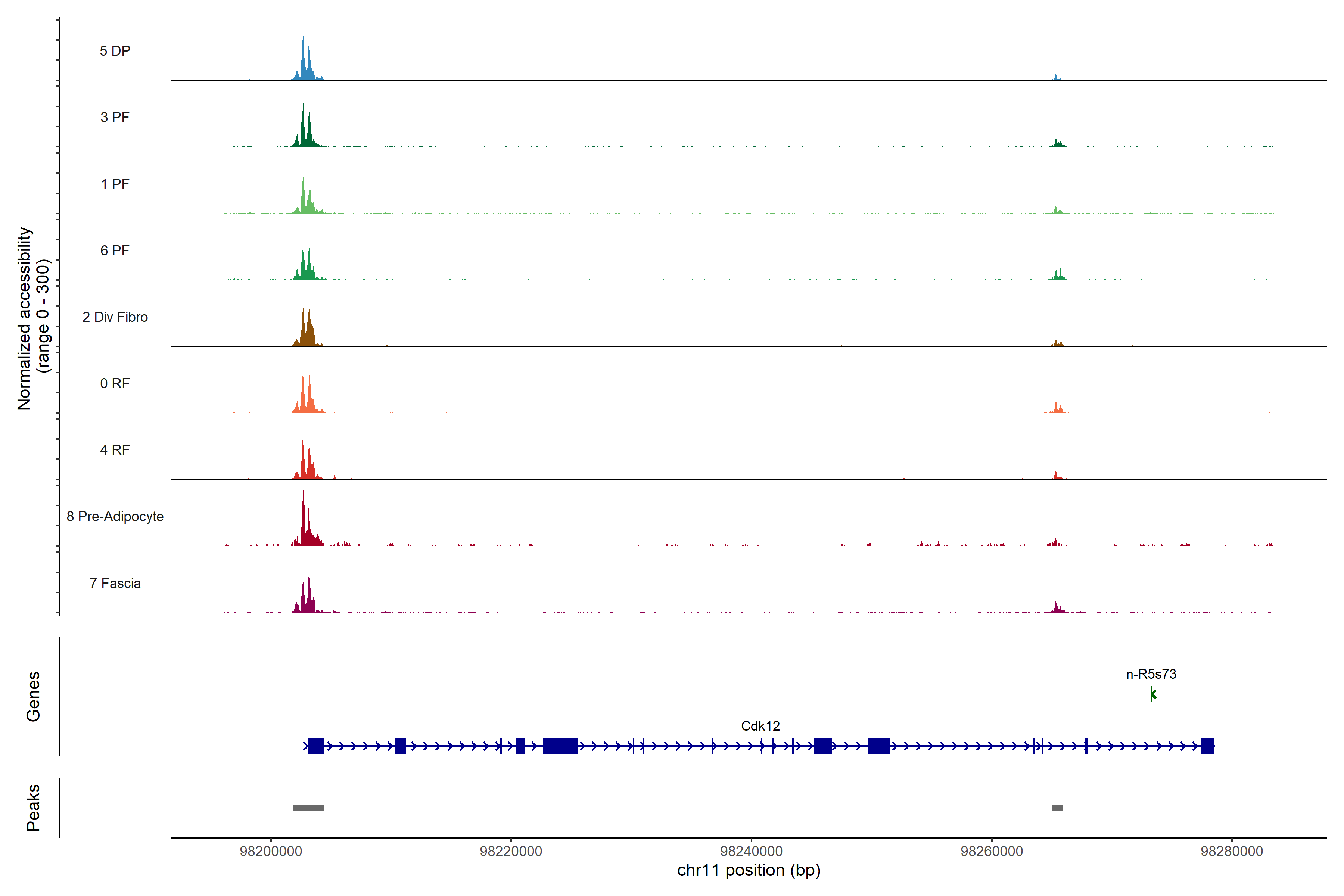Screen dimensions: 1344x896
Task: Select the n-R5s73 gene label
Action: 1151,674
